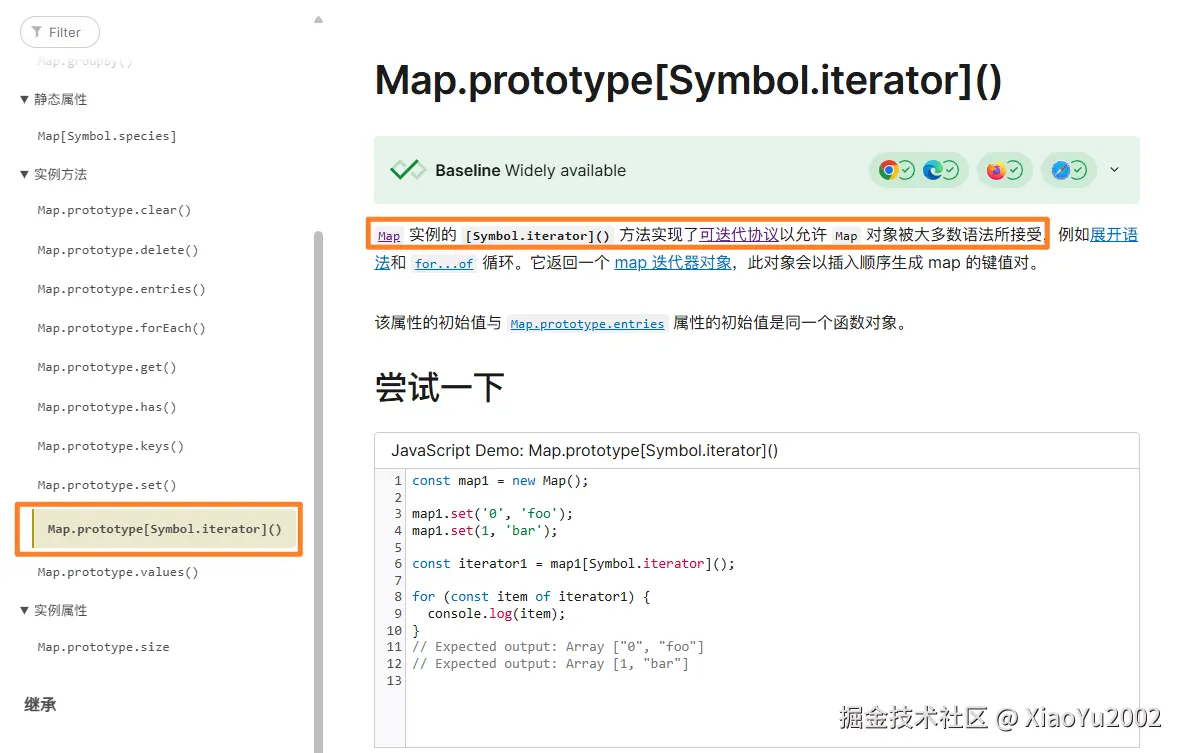Click the Baseline green checkmark icon

408,171
